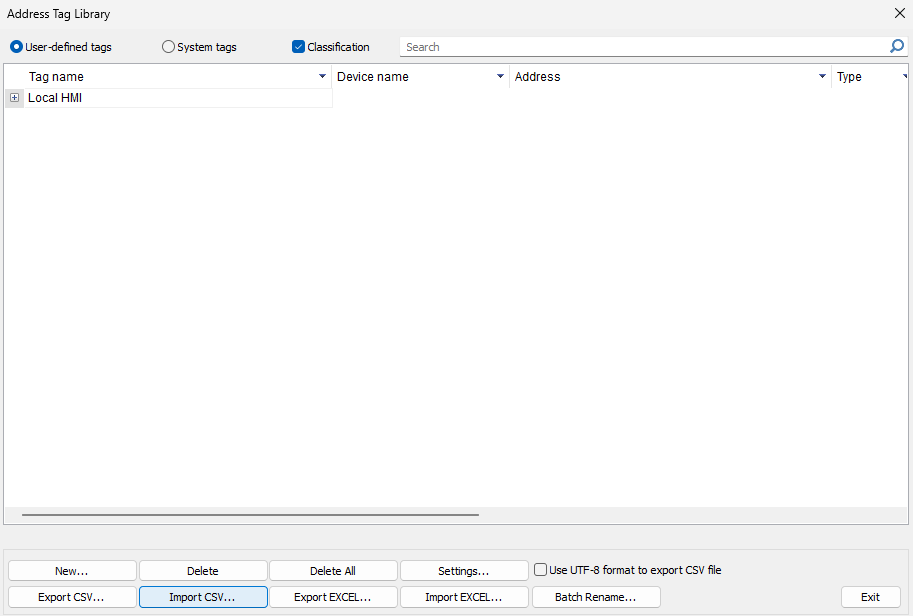Screen dimensions: 913x616
Task: Open the Settings... dialog
Action: click(464, 571)
